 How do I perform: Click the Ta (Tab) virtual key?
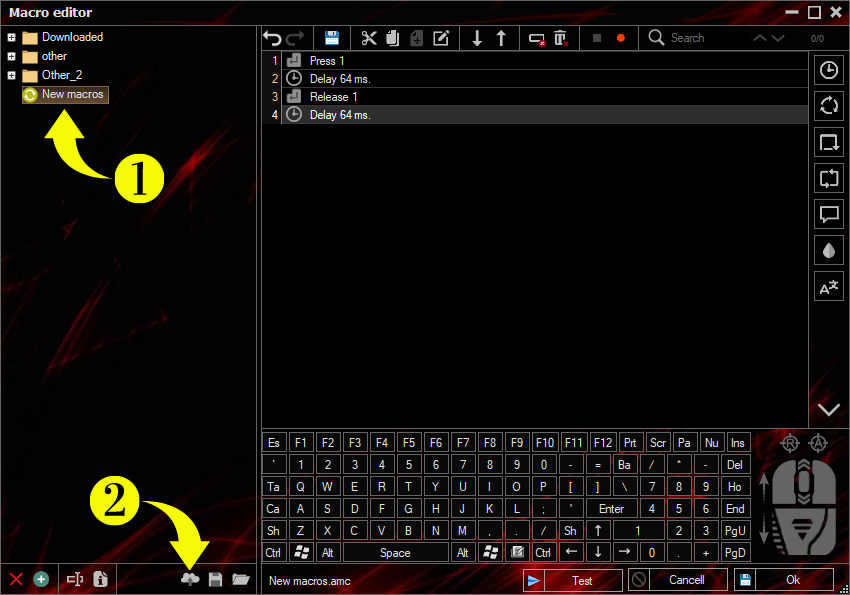point(274,487)
